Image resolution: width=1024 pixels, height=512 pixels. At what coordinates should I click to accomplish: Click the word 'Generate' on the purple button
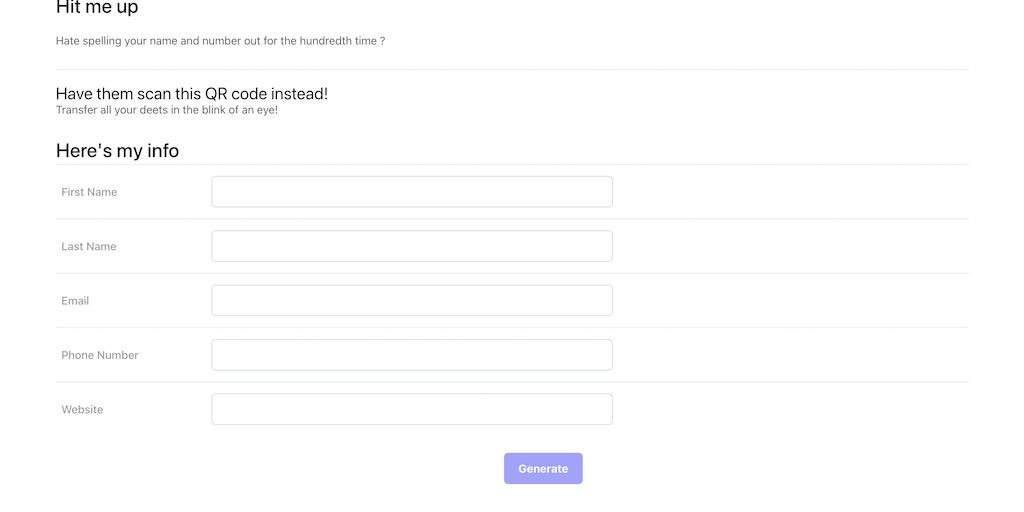tap(543, 469)
